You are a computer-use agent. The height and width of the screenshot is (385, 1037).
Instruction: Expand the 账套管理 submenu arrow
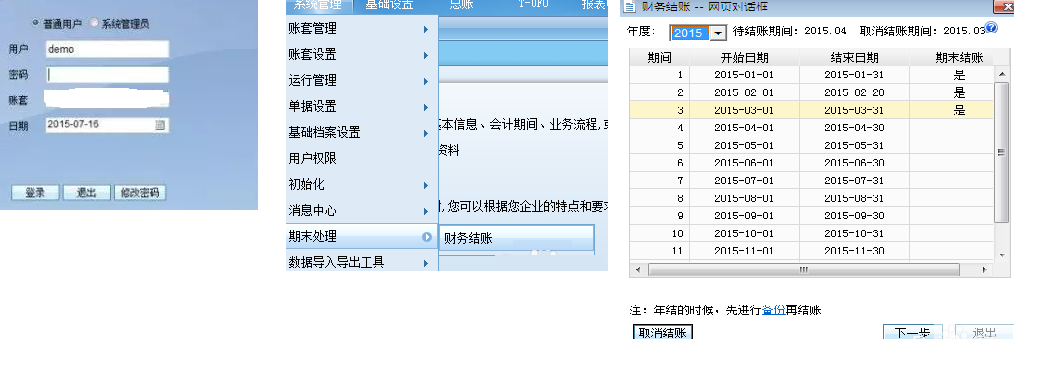426,29
